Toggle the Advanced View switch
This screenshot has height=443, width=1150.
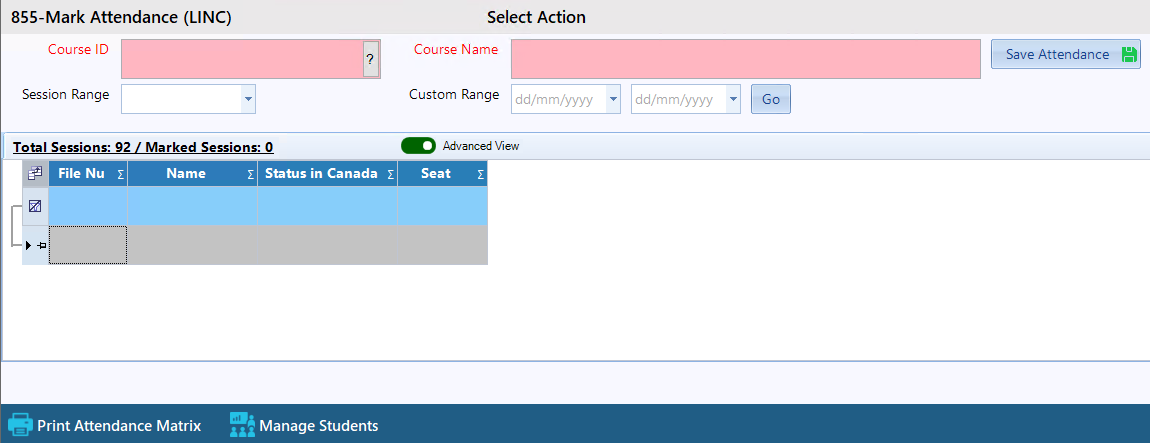tap(418, 146)
